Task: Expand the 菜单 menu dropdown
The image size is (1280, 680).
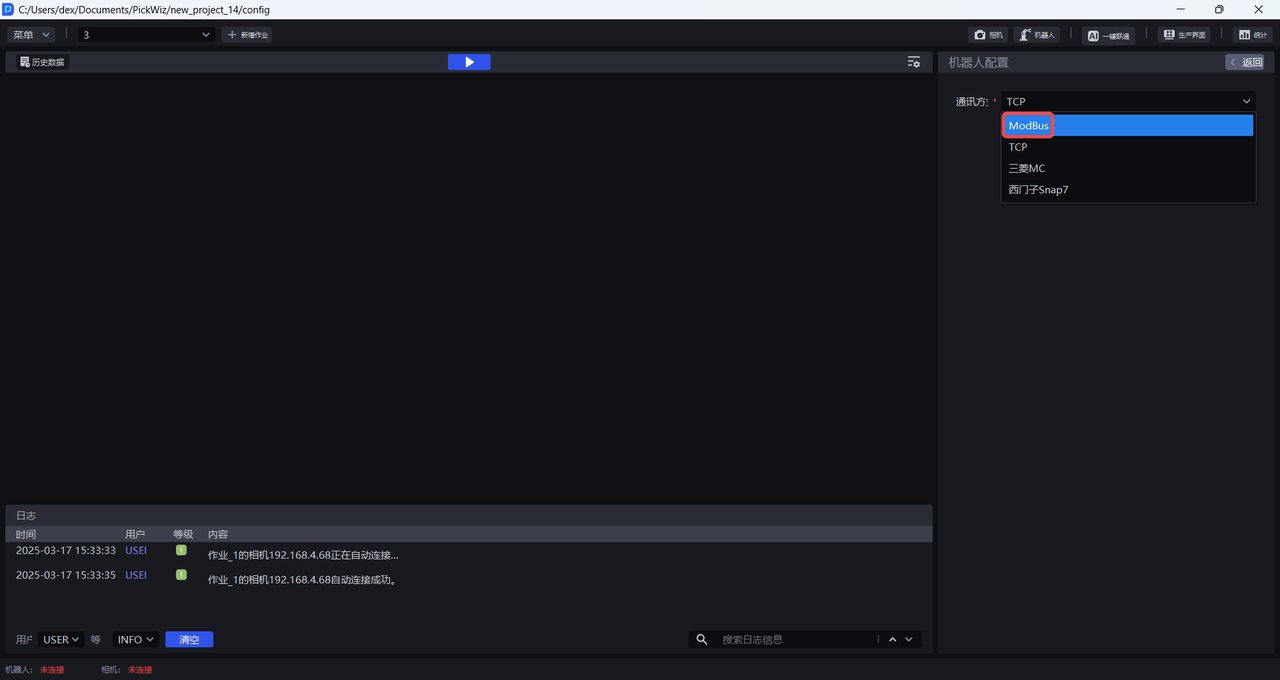Action: [x=31, y=35]
